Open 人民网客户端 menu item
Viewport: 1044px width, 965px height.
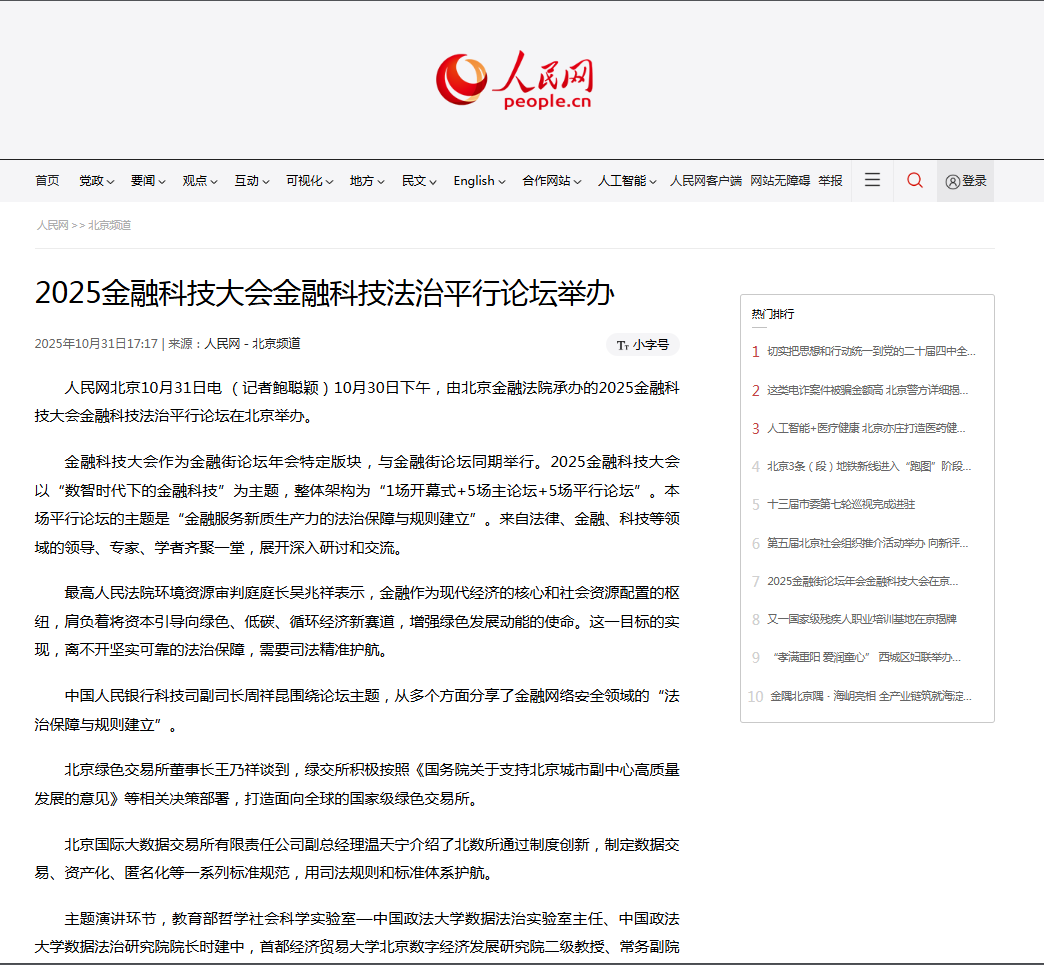point(705,181)
